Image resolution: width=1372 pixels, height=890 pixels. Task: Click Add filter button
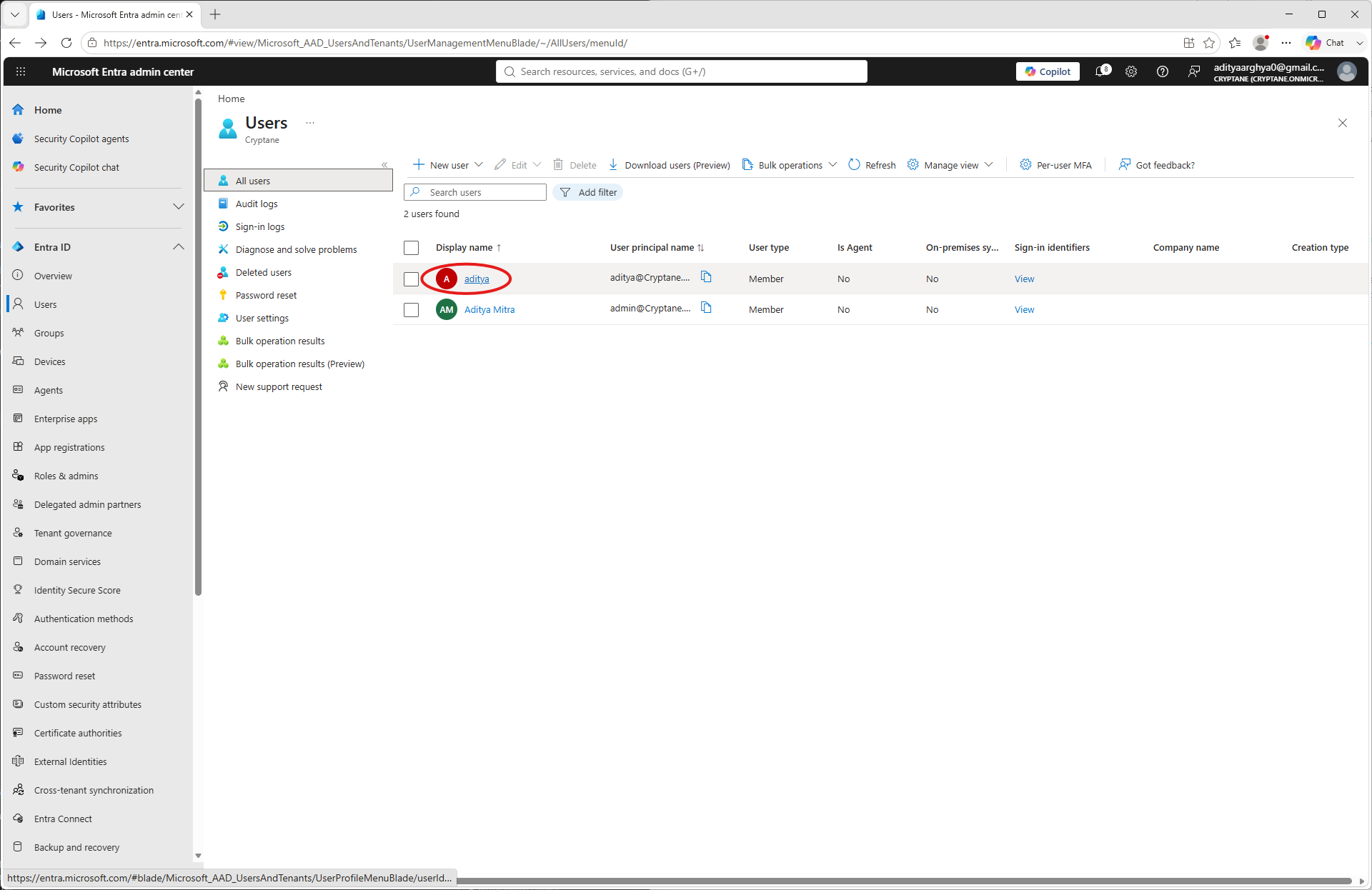(x=588, y=192)
